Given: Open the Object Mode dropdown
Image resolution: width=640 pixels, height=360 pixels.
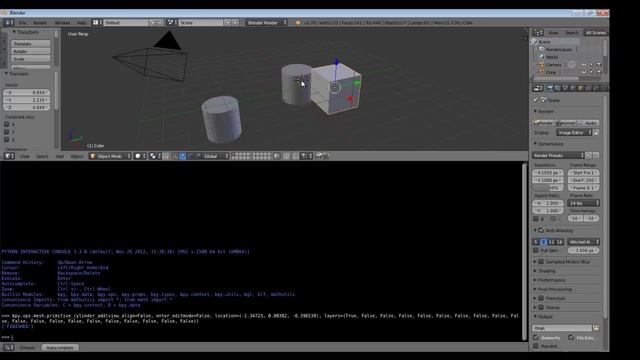Looking at the screenshot, I should point(110,156).
